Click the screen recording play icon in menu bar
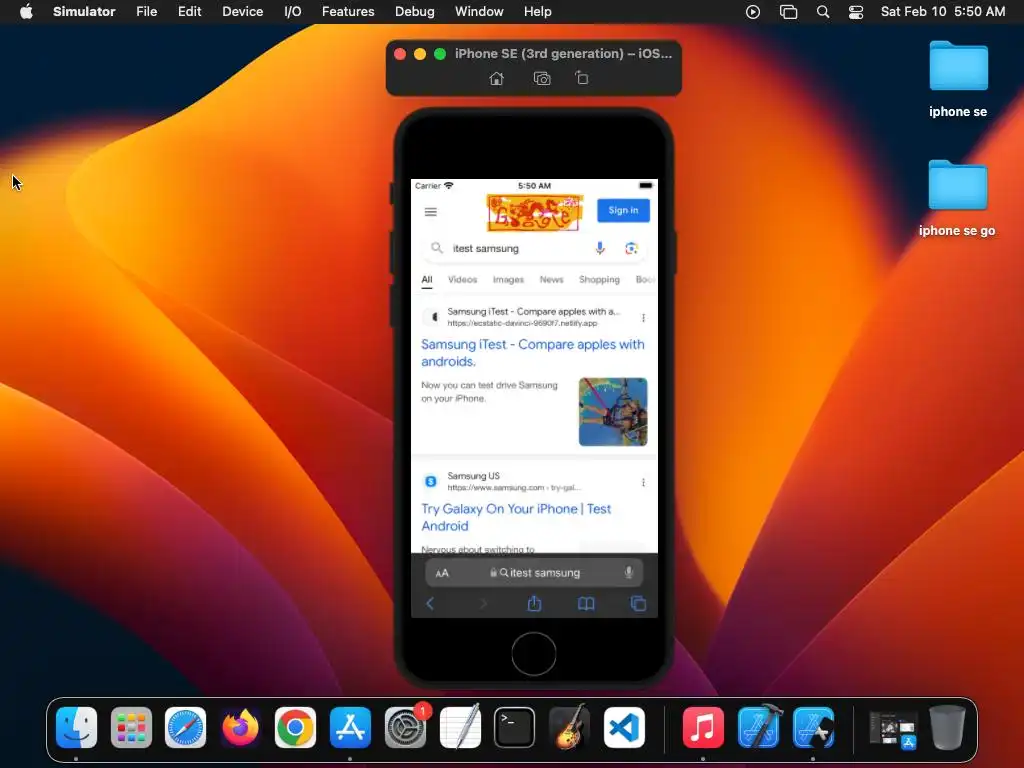The height and width of the screenshot is (768, 1024). (x=752, y=12)
